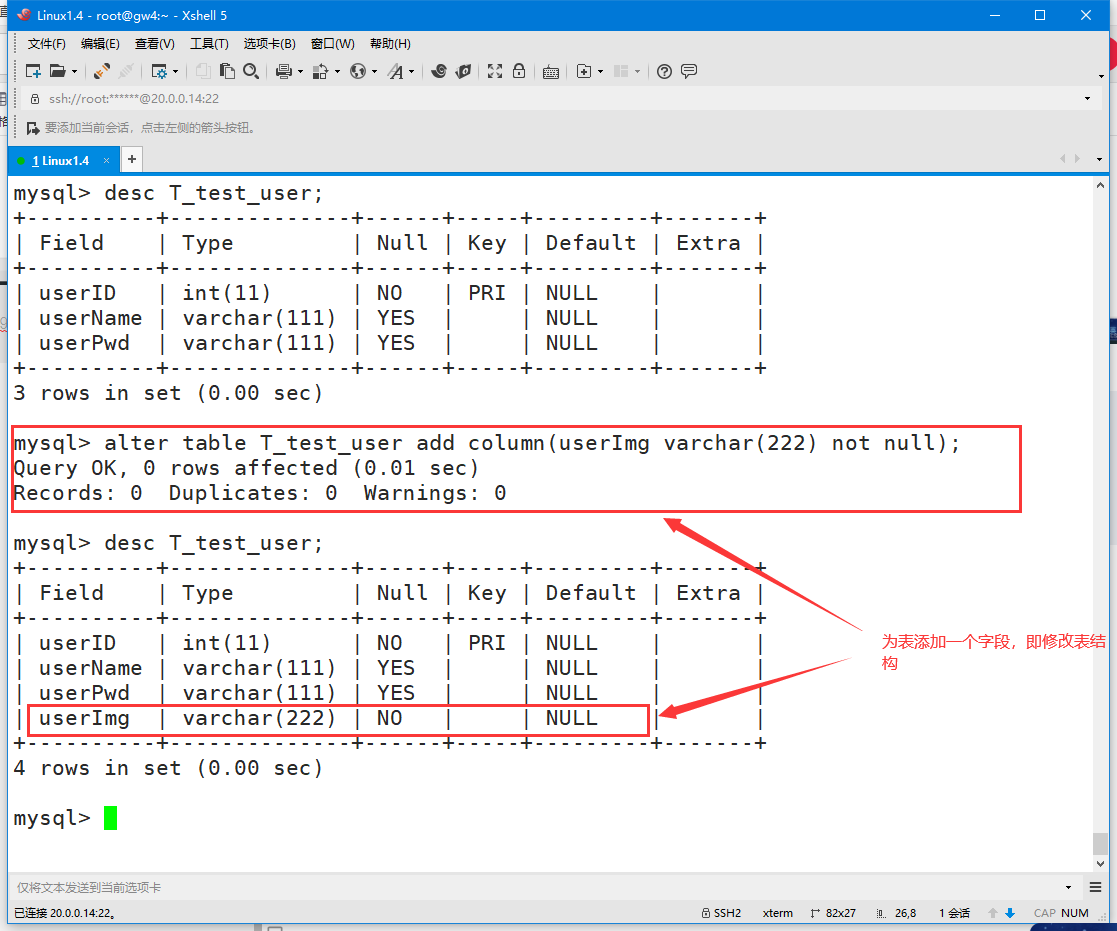Open the 窗口(W) menu
This screenshot has width=1117, height=931.
pos(333,44)
